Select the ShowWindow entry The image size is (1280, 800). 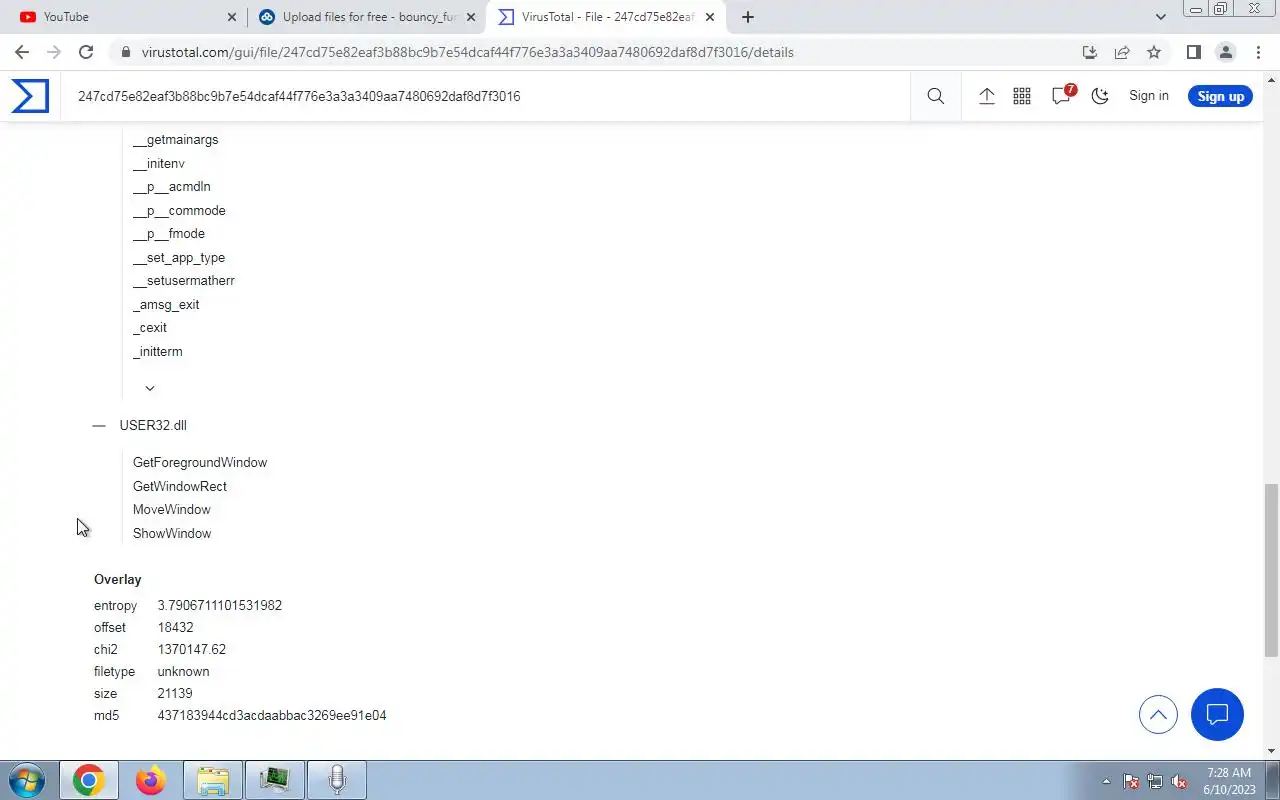(172, 534)
